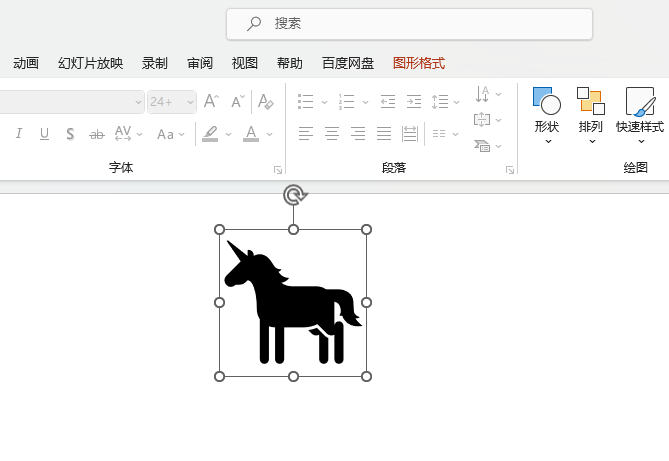Open 快速样式 quick styles gallery
The image size is (669, 461).
click(x=640, y=116)
